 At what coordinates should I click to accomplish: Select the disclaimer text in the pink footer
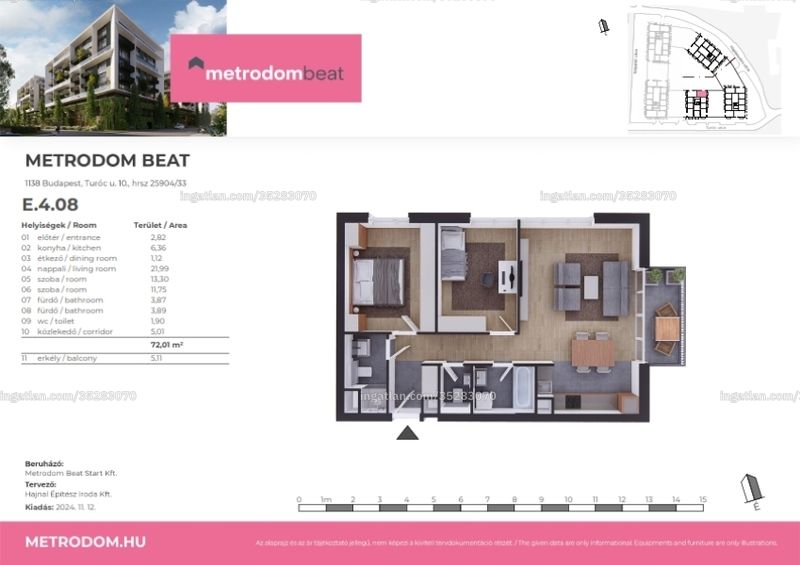click(517, 543)
